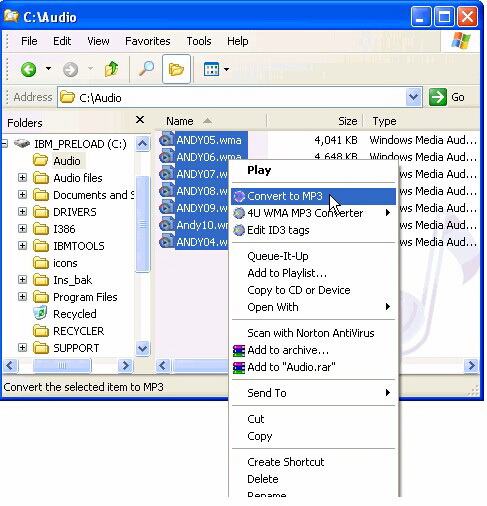Click the IBM_PRELOAD drive icon
Screen dimensions: 487x506
(22, 144)
